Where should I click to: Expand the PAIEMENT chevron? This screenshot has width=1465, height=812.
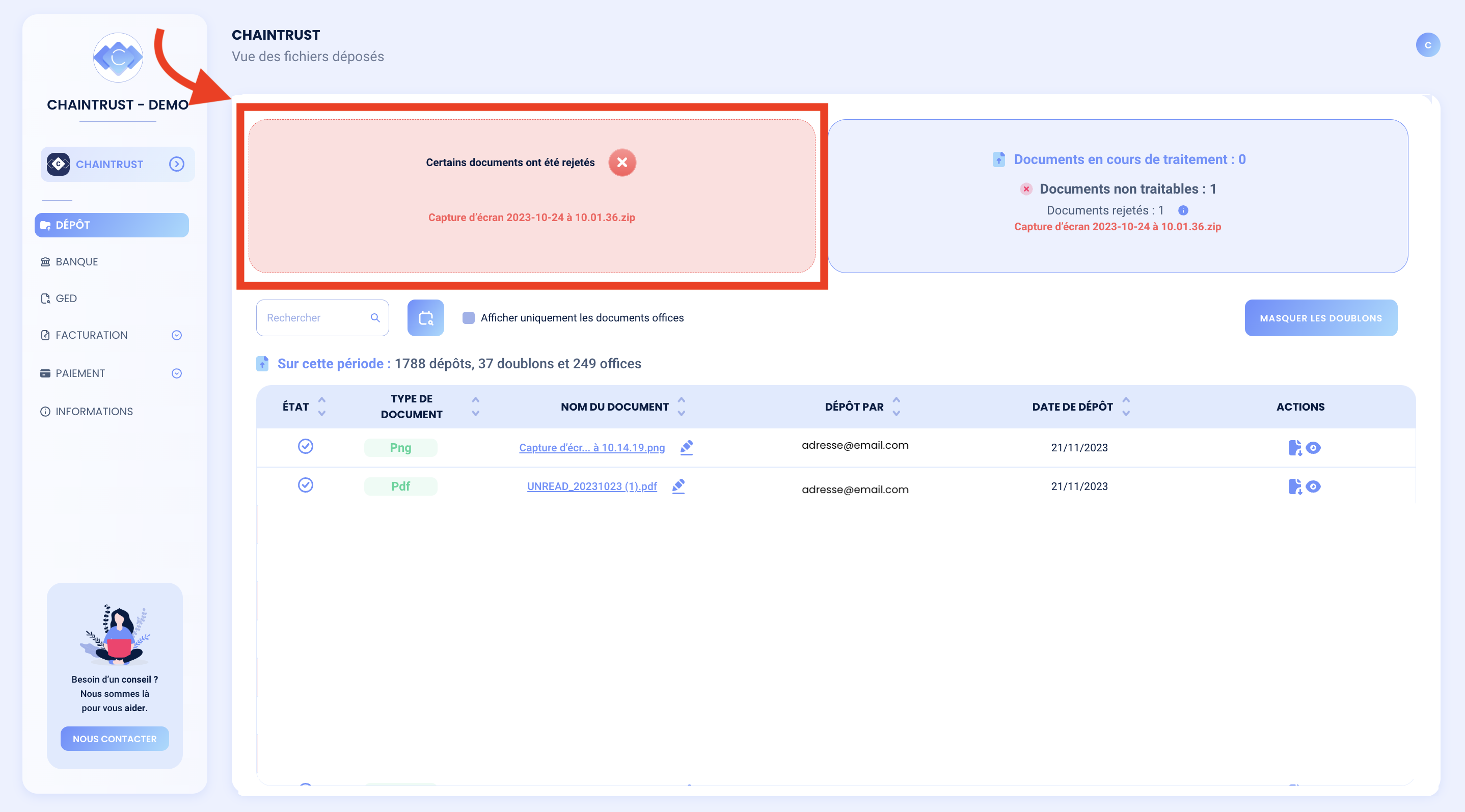point(177,373)
